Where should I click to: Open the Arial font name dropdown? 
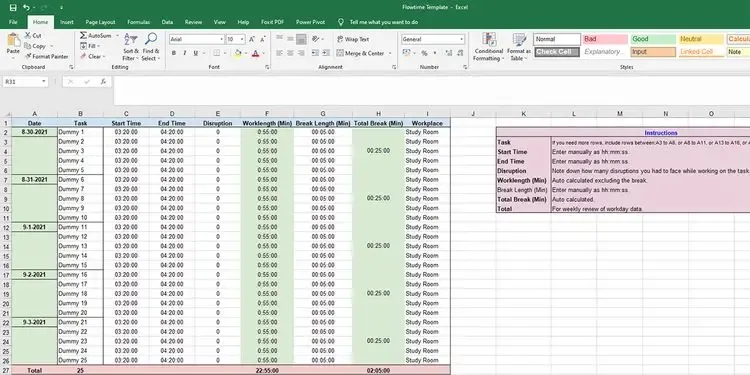tap(221, 39)
